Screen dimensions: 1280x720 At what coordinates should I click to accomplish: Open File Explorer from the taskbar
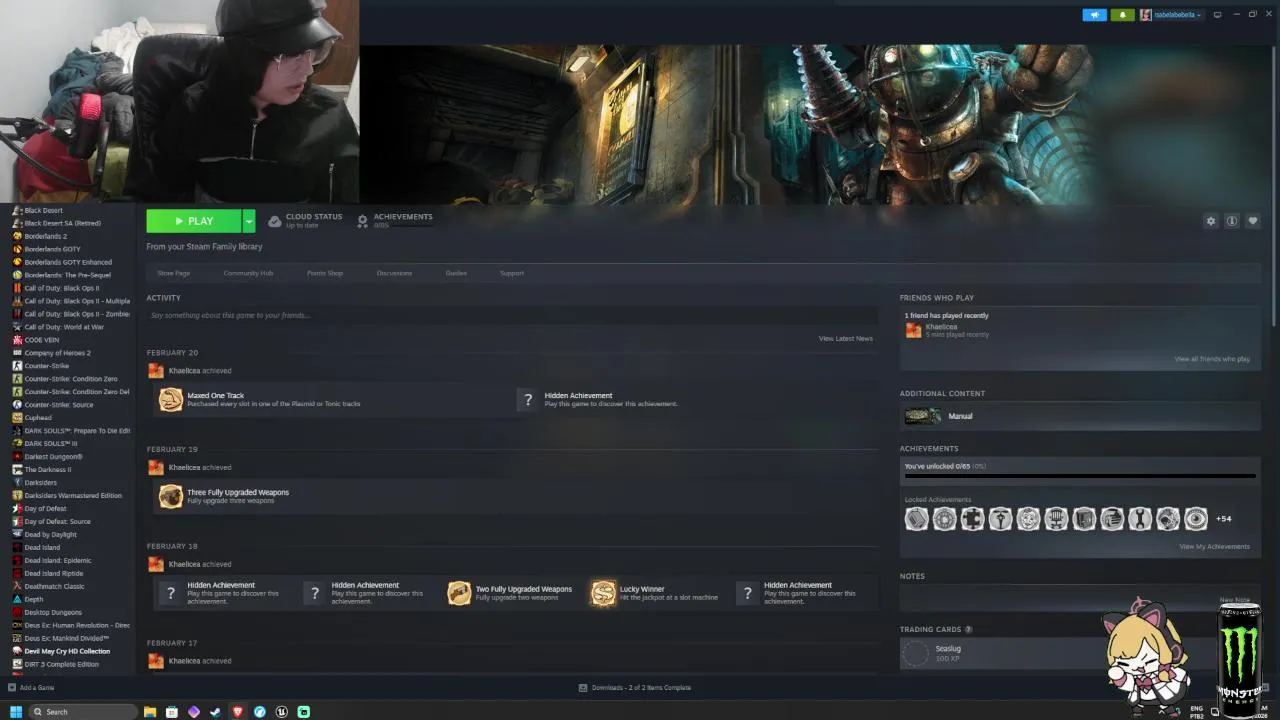pos(150,712)
